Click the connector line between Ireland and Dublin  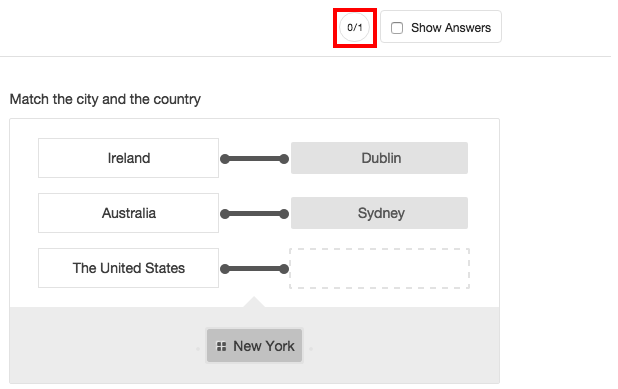click(254, 159)
